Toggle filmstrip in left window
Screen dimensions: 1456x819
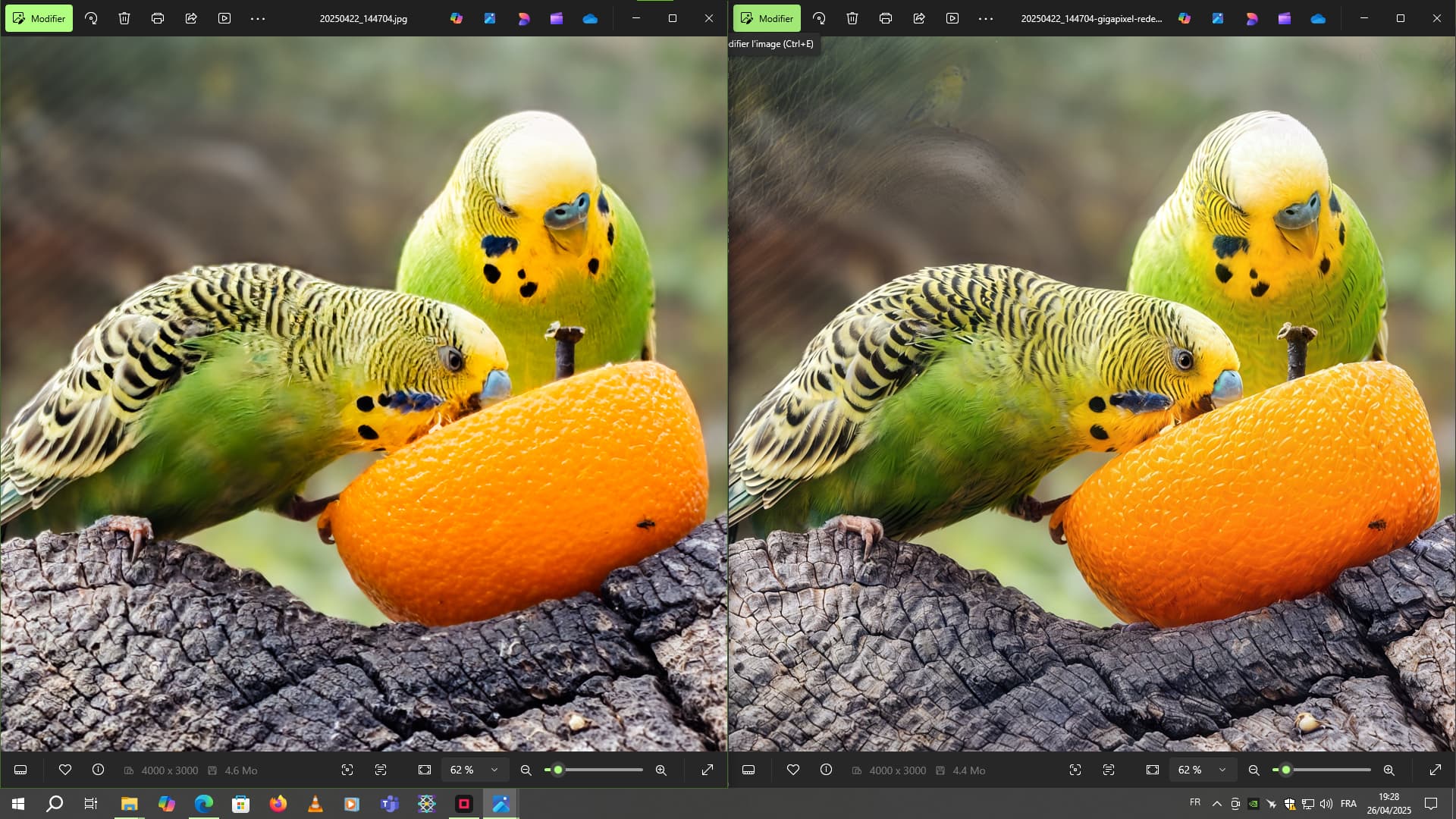coord(20,770)
